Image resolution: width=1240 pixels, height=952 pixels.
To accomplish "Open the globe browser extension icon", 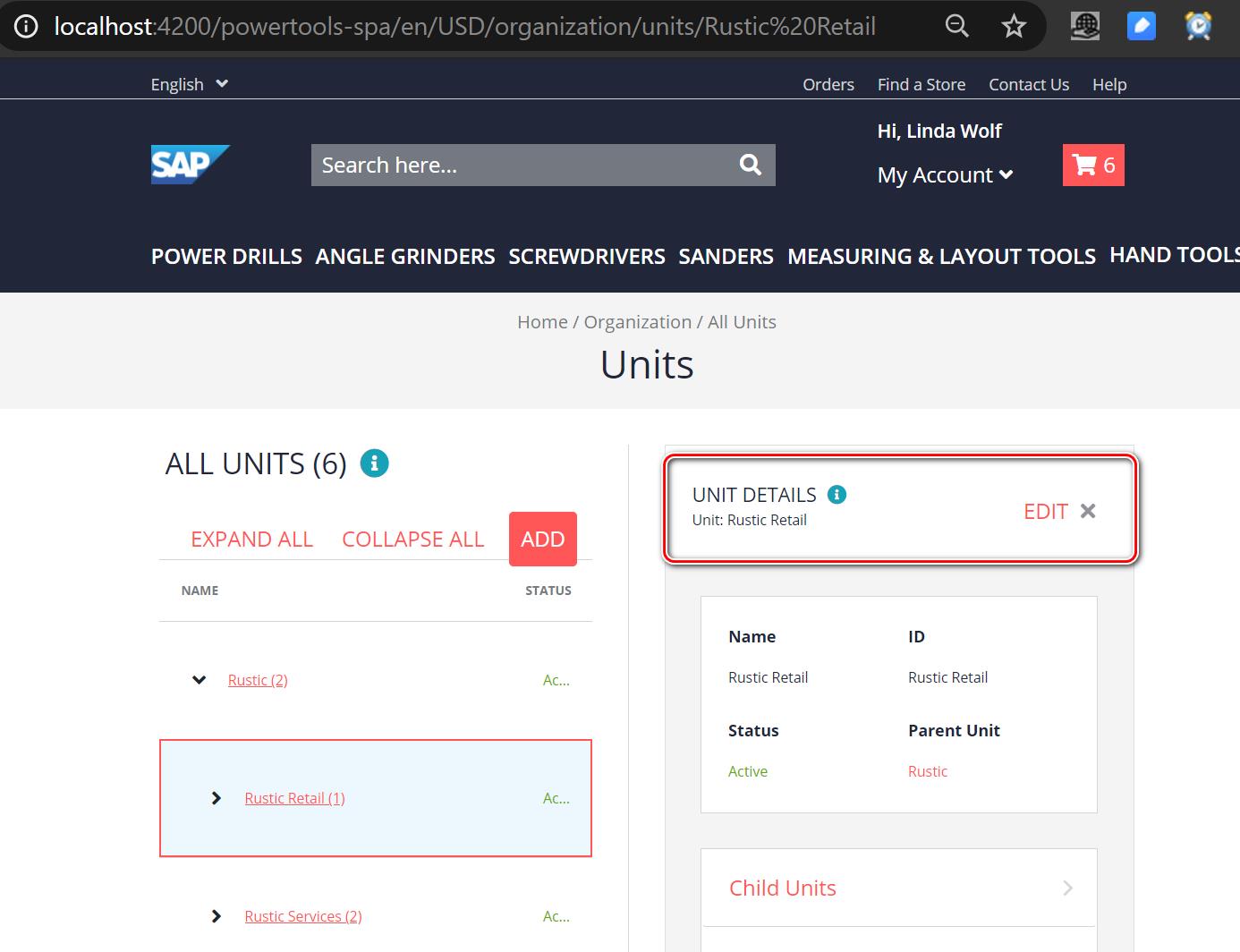I will 1085,26.
